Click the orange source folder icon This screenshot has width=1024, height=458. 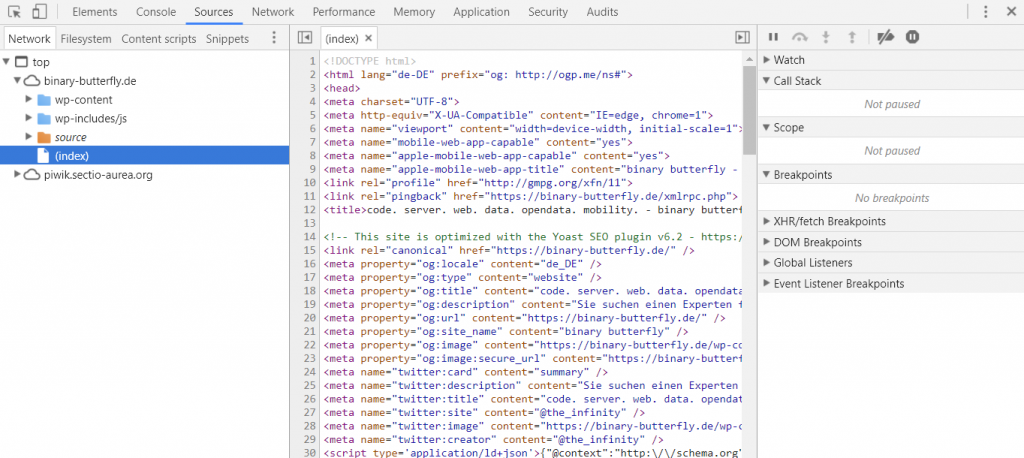[44, 137]
